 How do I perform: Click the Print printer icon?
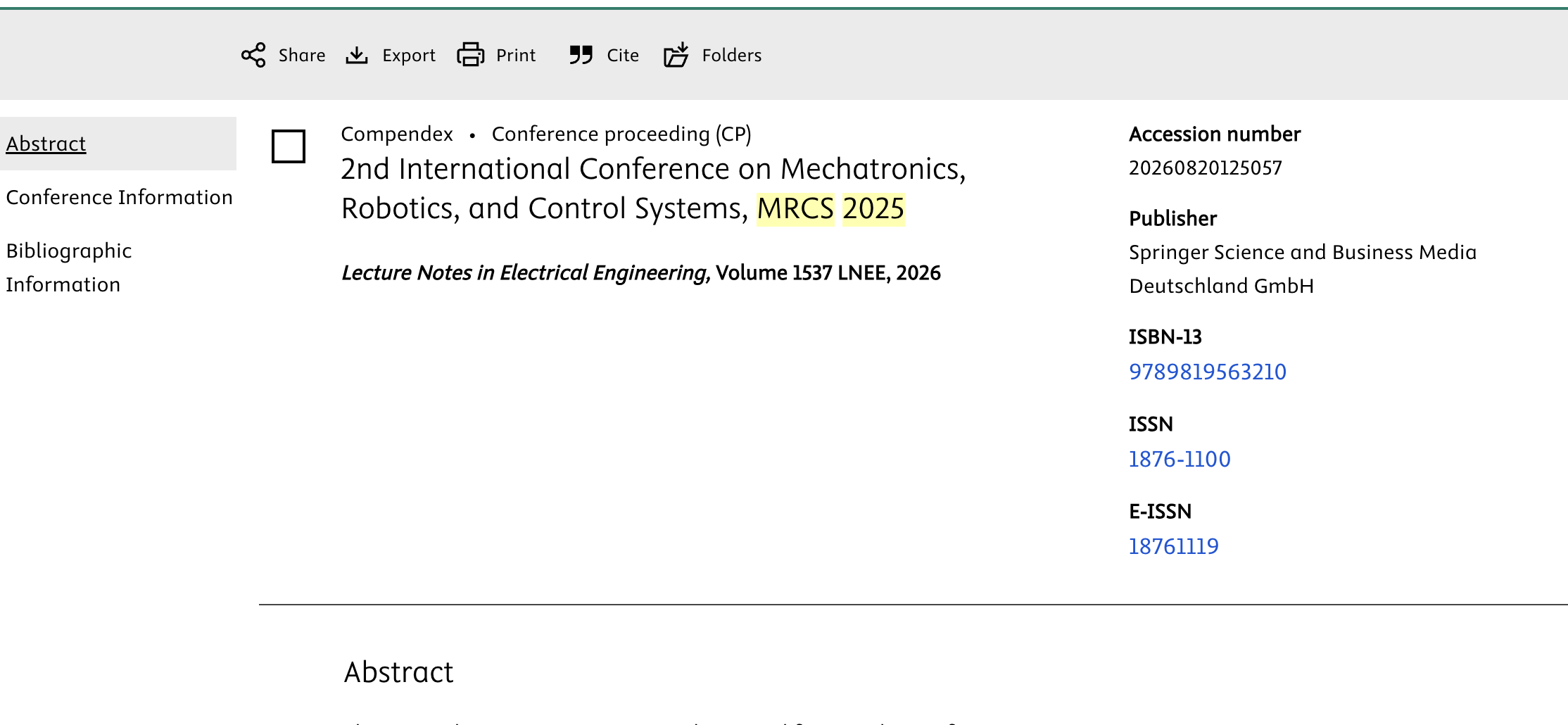tap(471, 55)
